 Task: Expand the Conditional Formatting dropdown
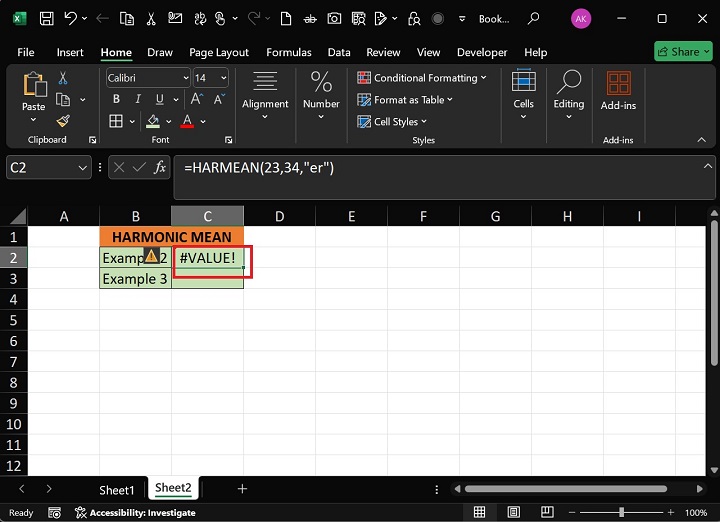(484, 78)
